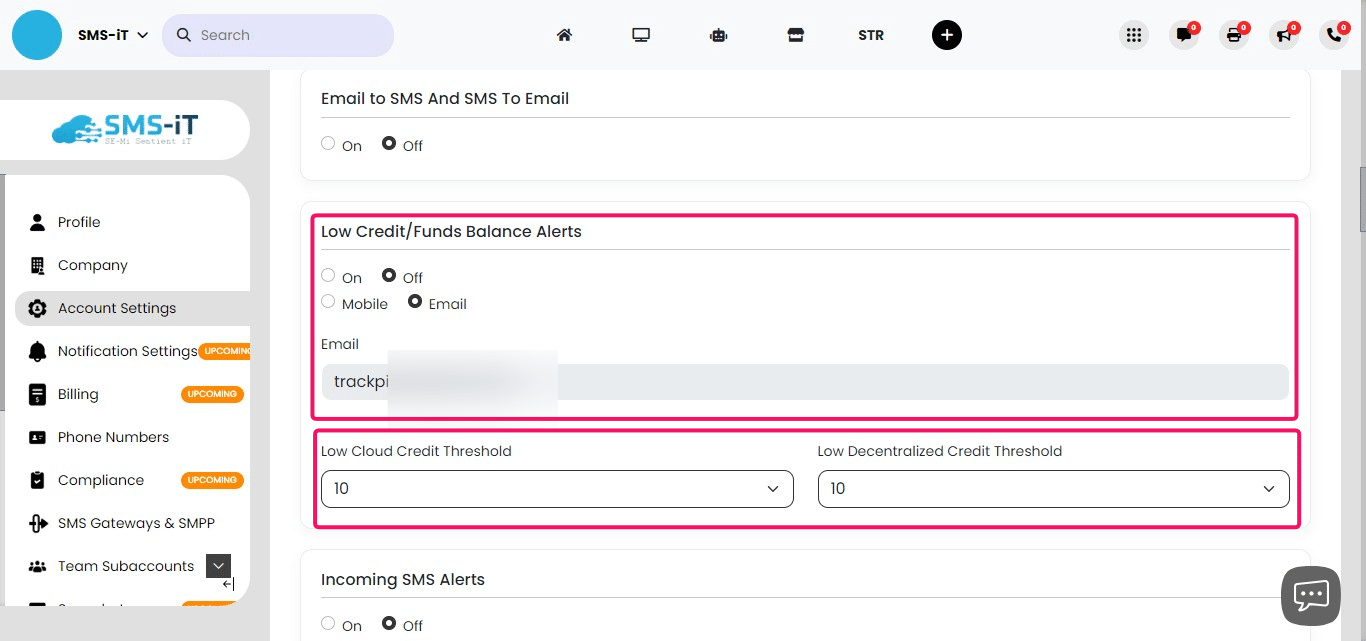Open the robot/bot icon in top navigation
Image resolution: width=1366 pixels, height=641 pixels.
point(718,34)
